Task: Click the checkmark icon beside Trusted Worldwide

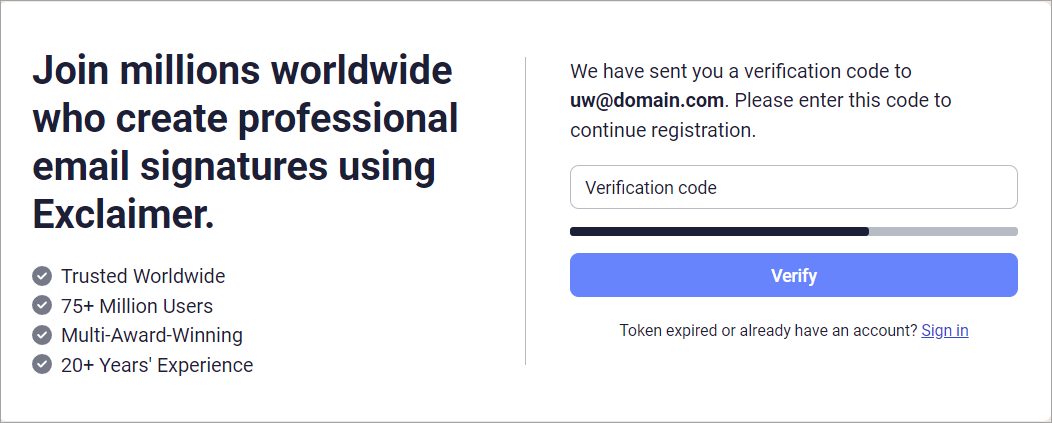Action: point(42,276)
